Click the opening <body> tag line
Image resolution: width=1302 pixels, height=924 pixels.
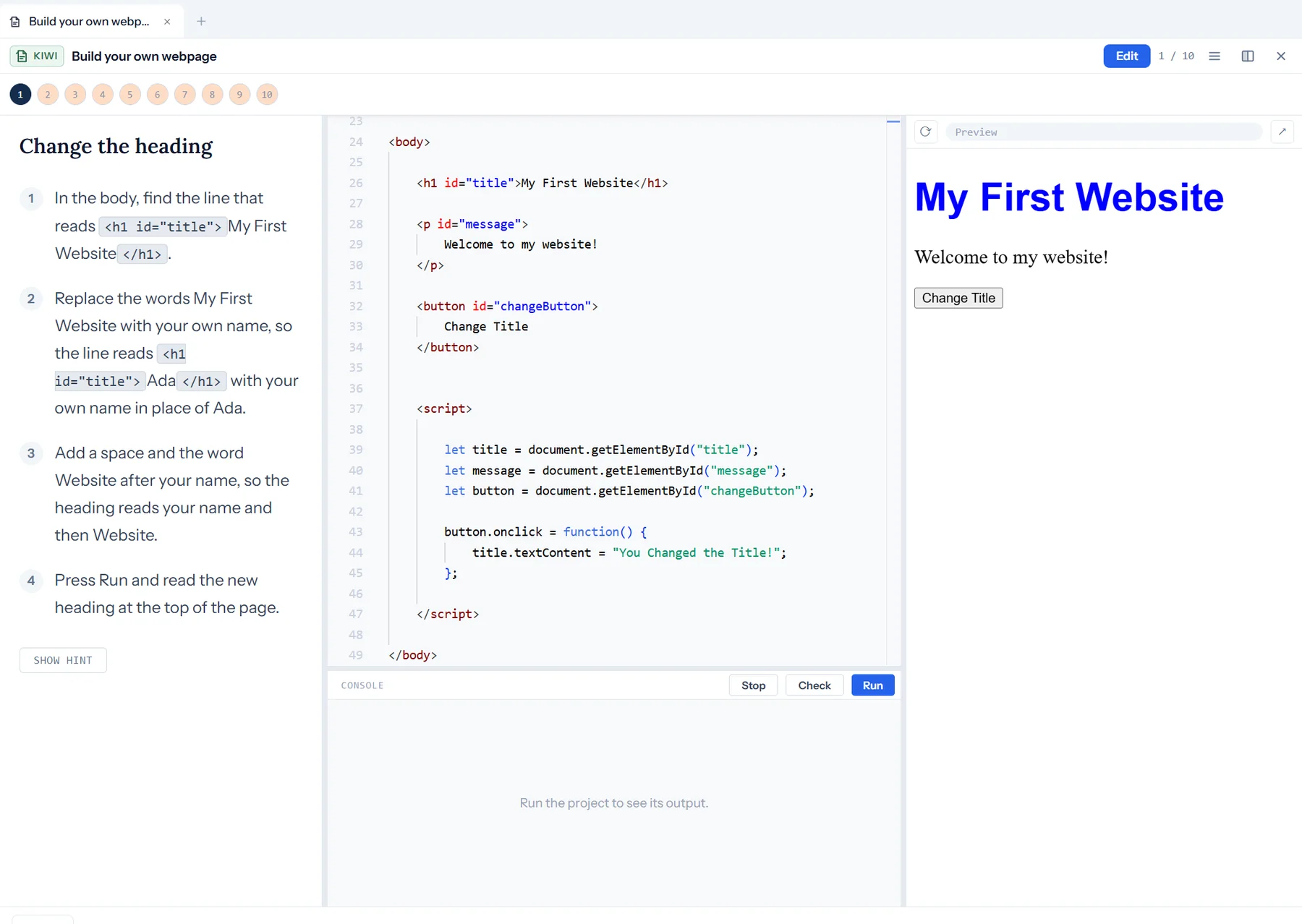coord(409,142)
